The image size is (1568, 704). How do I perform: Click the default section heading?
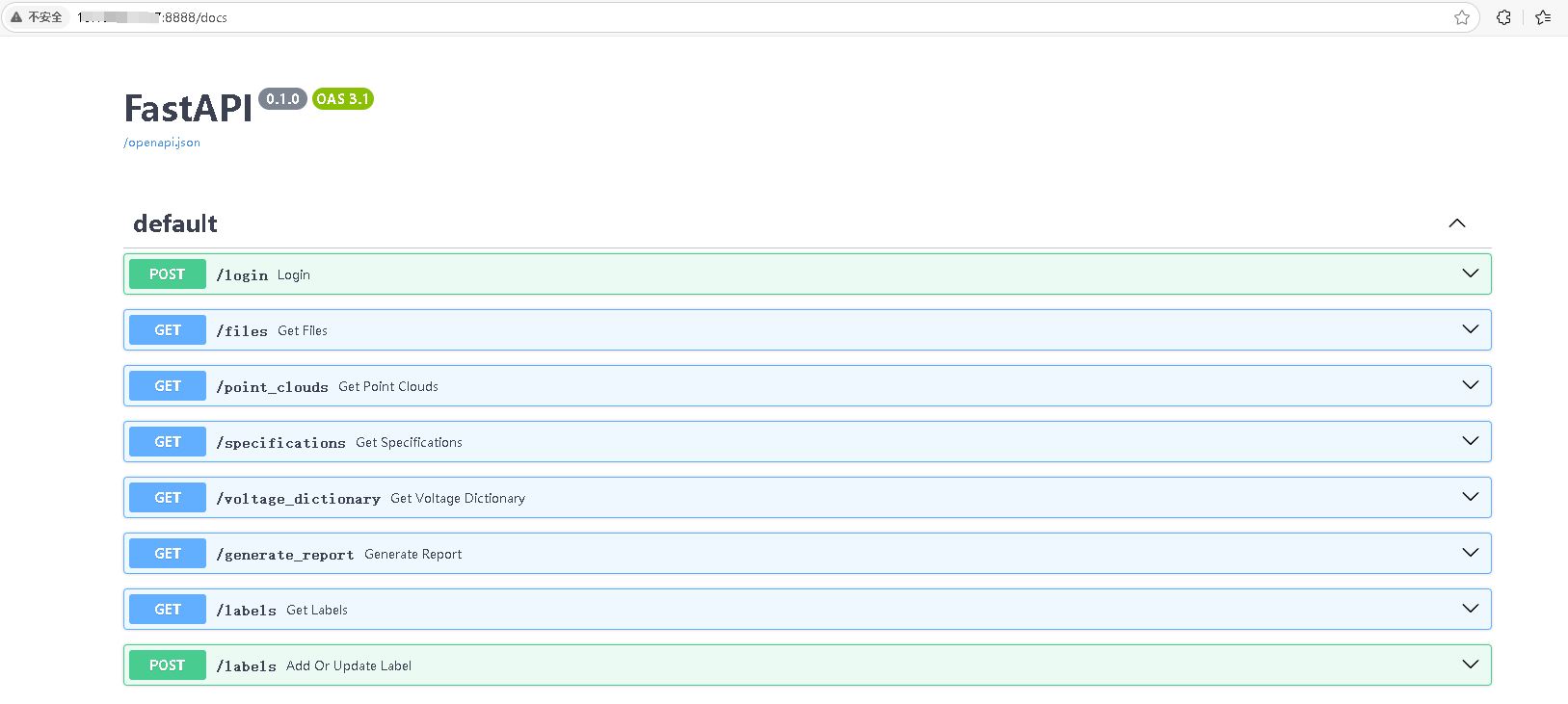tap(175, 223)
